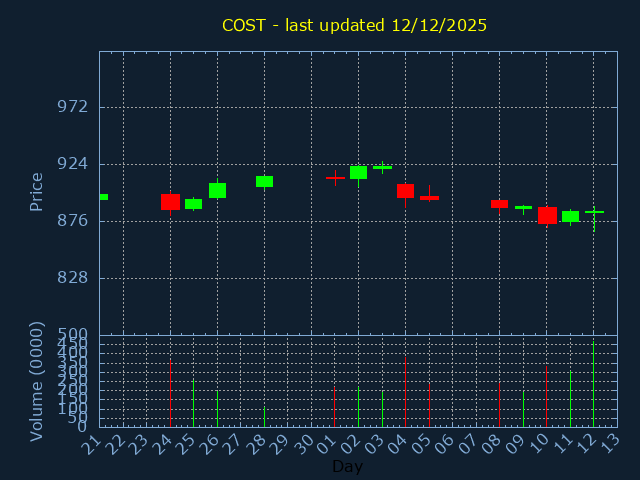640x480 pixels.
Task: Select the green candlestick for day 28
Action: coord(264,182)
